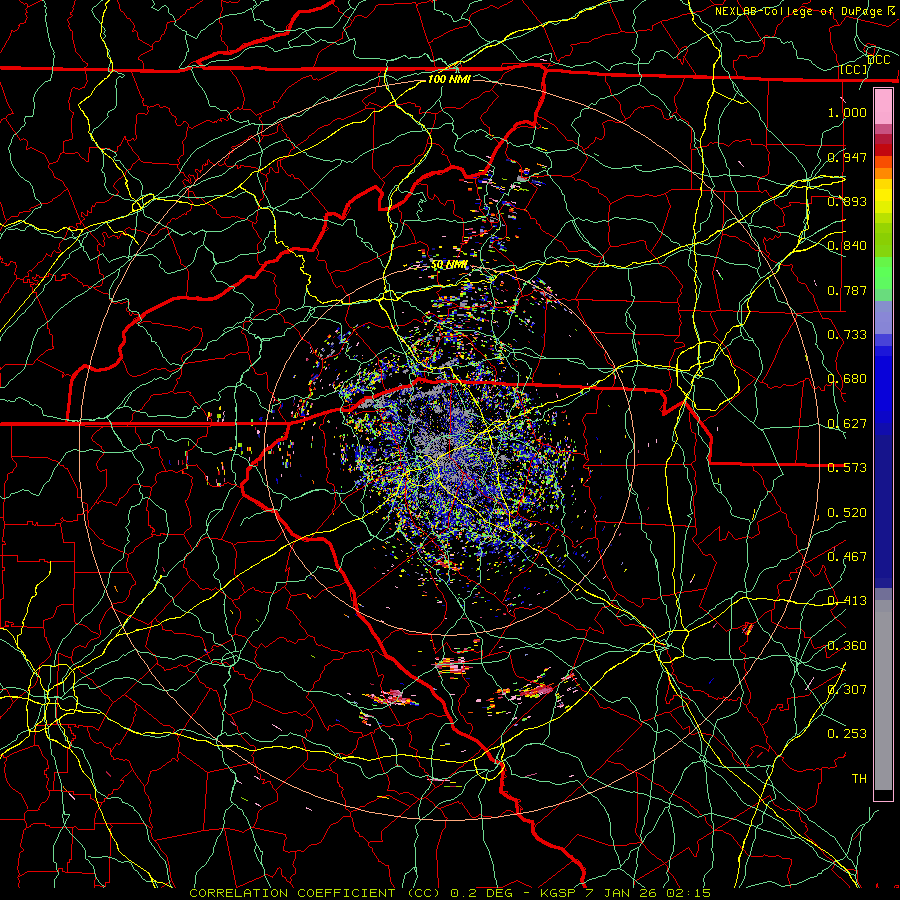
Task: Select the 0.947 scale value
Action: pos(847,157)
